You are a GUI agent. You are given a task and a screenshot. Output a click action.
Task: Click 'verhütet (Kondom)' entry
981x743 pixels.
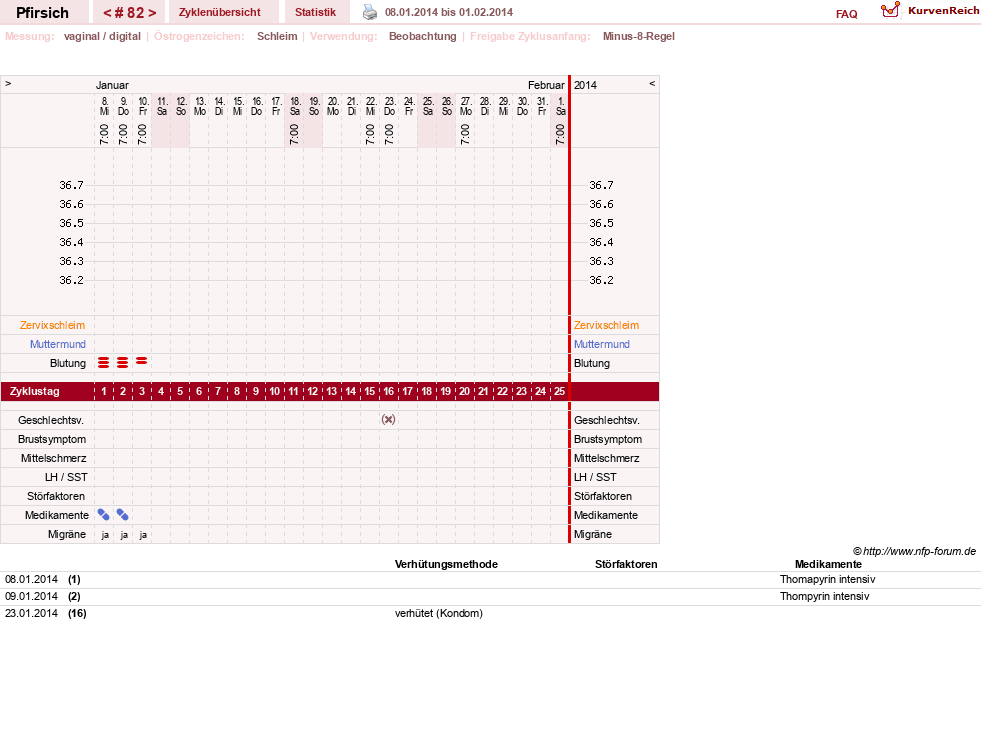pos(439,614)
